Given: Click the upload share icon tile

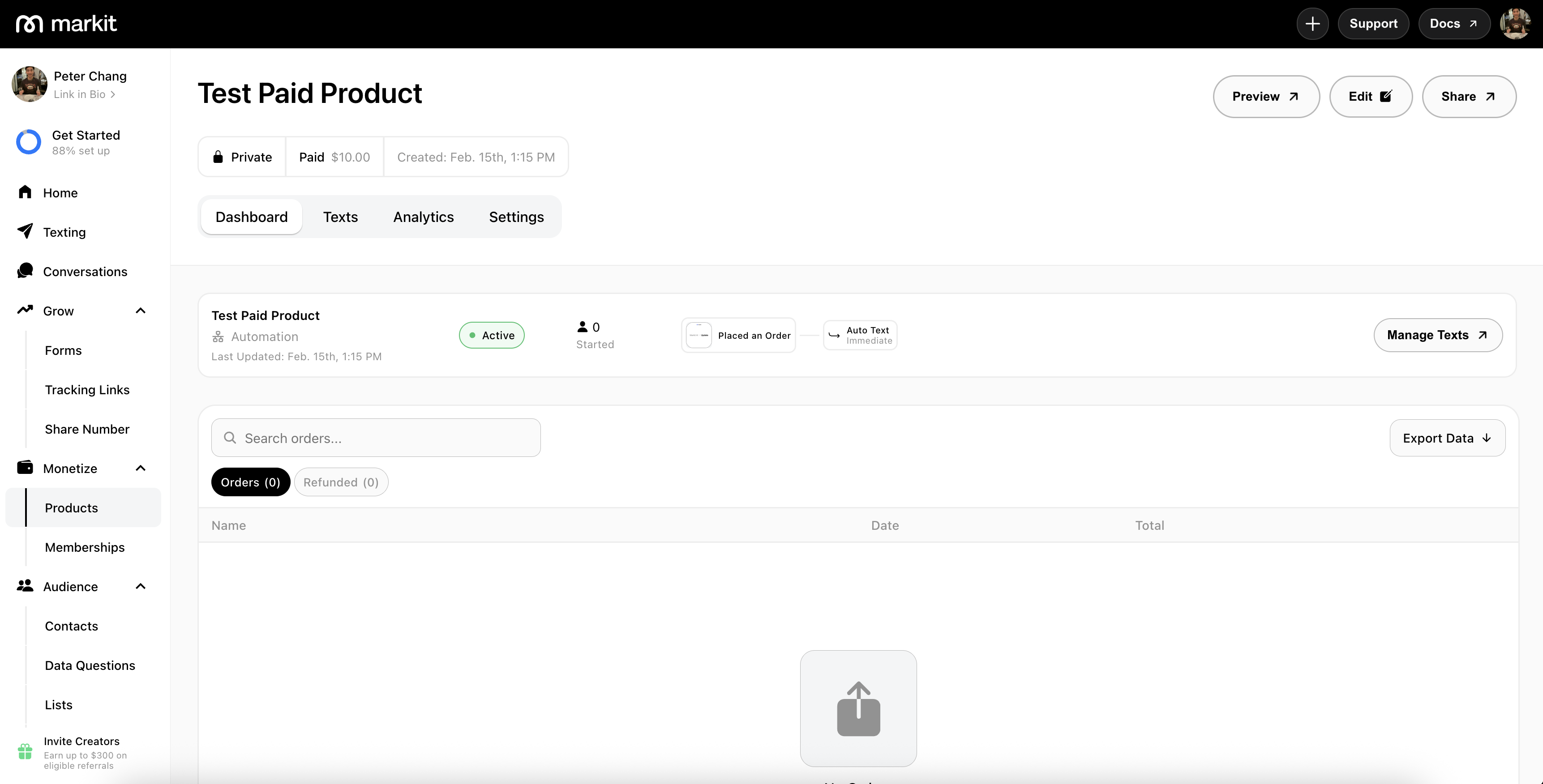Looking at the screenshot, I should [x=858, y=708].
